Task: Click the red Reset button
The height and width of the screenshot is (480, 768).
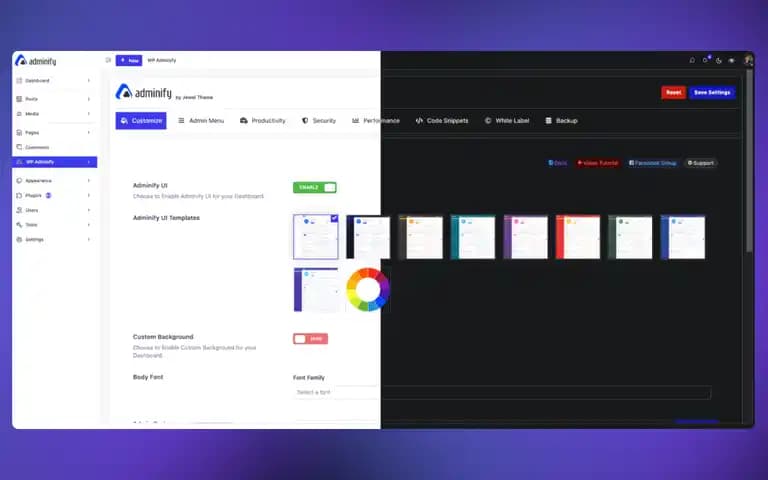Action: click(673, 92)
